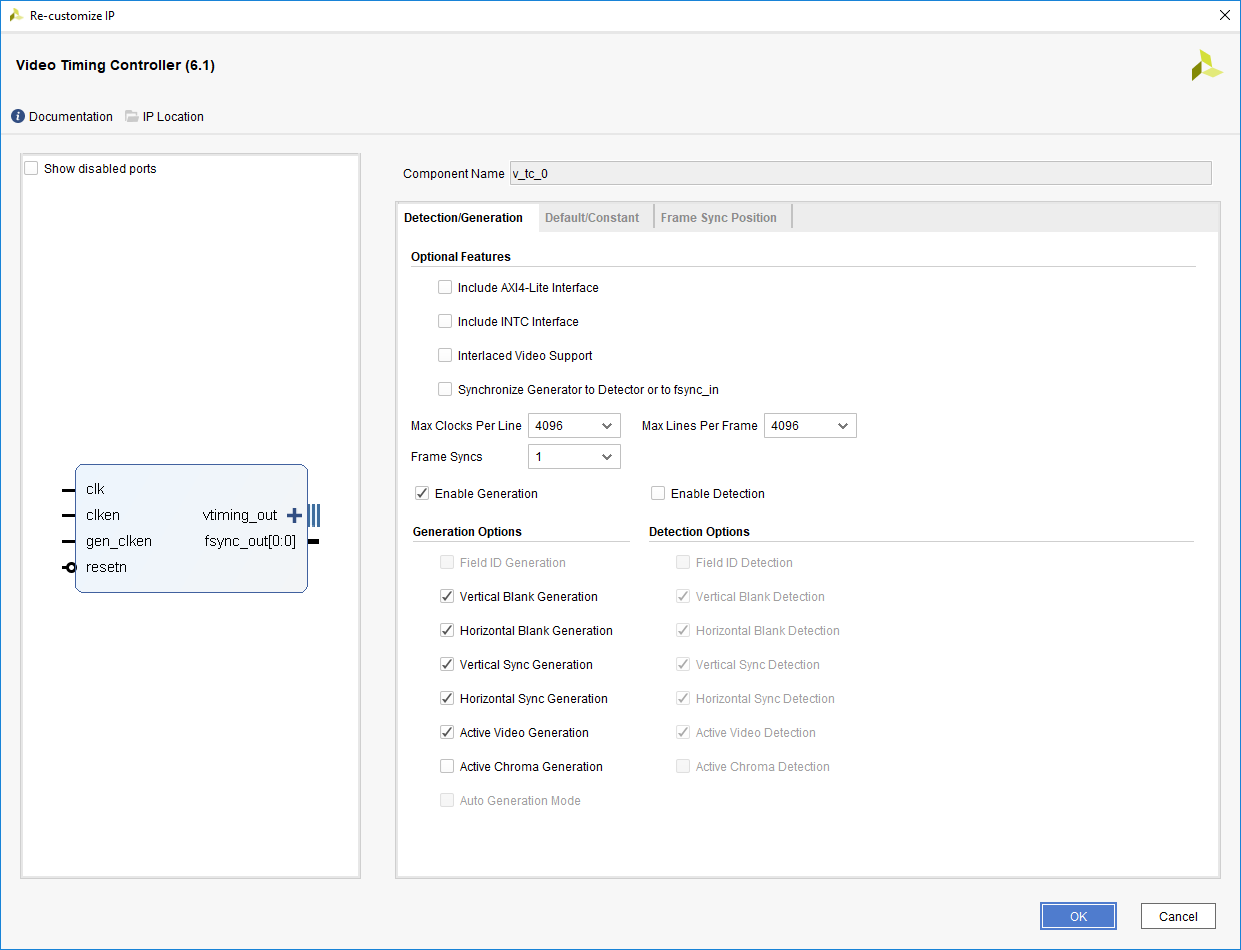Screen dimensions: 1241x950
Task: Click the Xilinx logo at top right
Action: [1206, 66]
